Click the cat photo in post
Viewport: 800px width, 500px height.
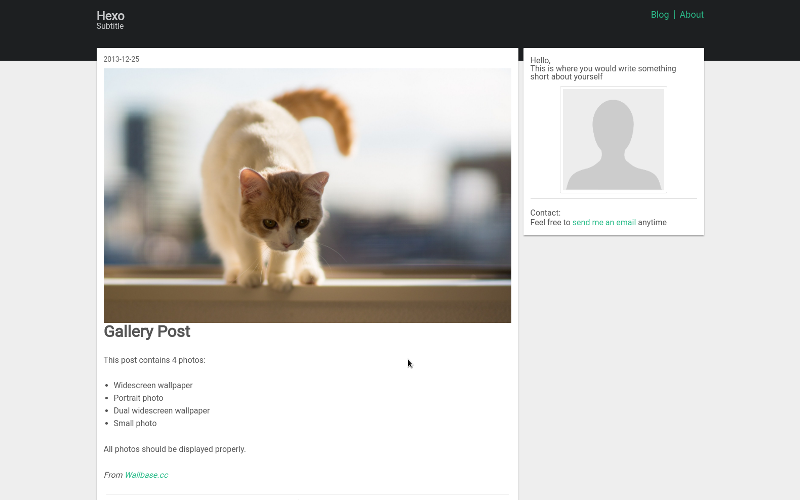[x=307, y=195]
